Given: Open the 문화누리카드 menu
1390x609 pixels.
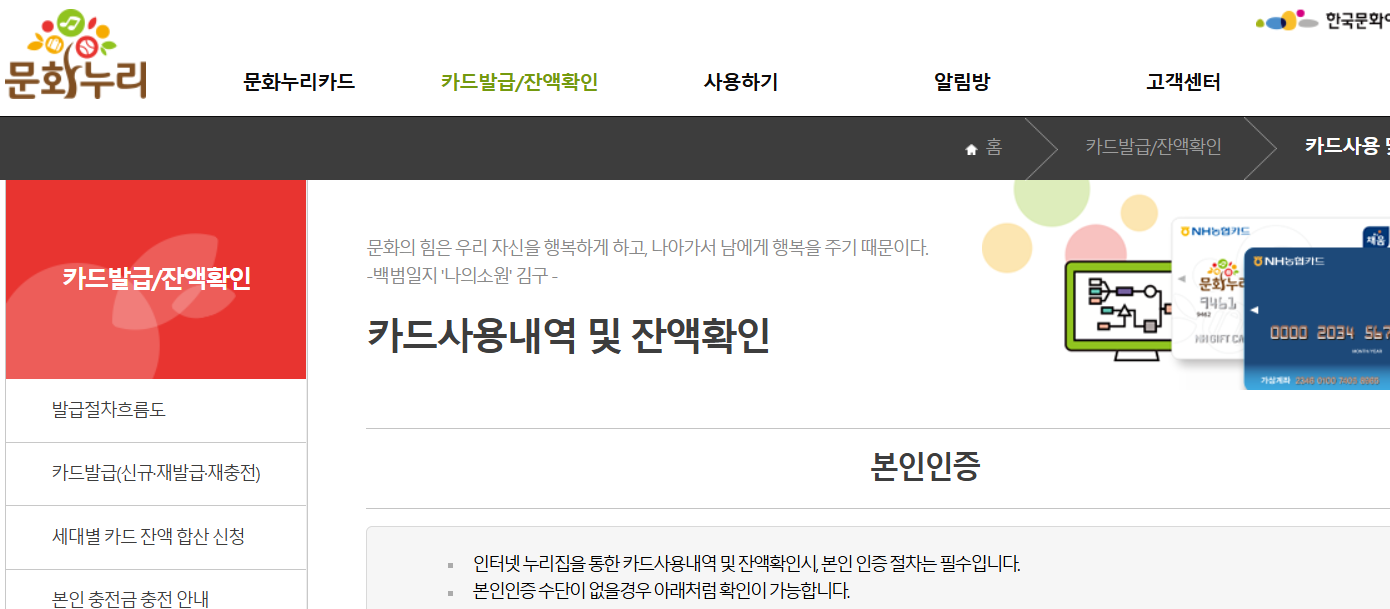Looking at the screenshot, I should click(x=297, y=82).
